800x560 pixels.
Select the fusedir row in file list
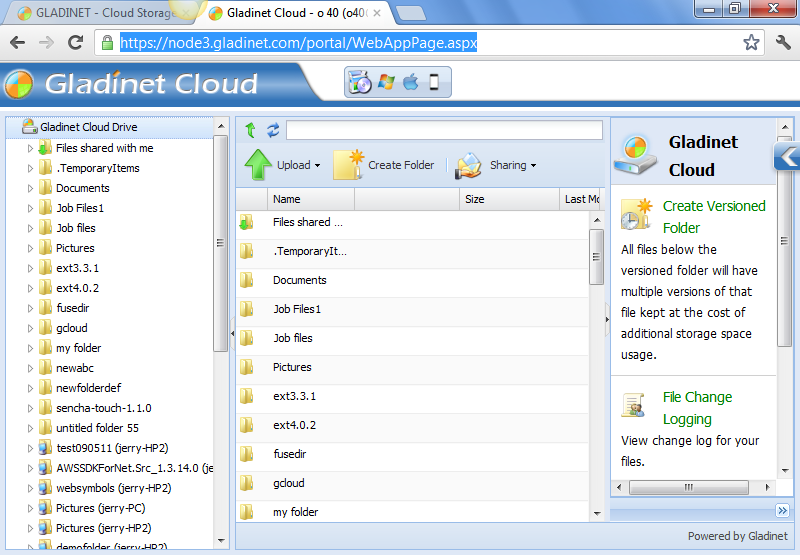(412, 454)
